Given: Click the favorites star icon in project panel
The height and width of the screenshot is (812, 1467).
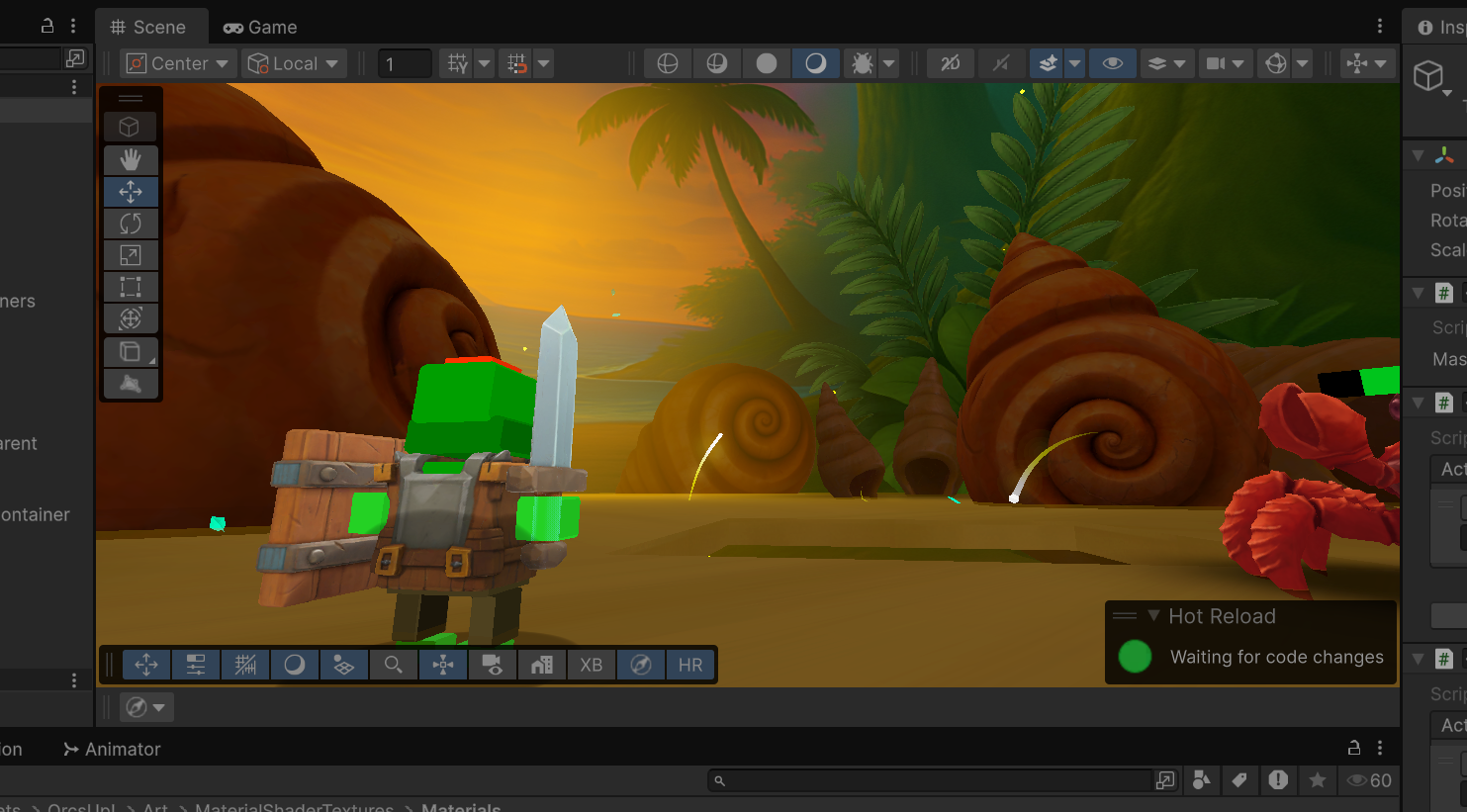Looking at the screenshot, I should pos(1317,780).
